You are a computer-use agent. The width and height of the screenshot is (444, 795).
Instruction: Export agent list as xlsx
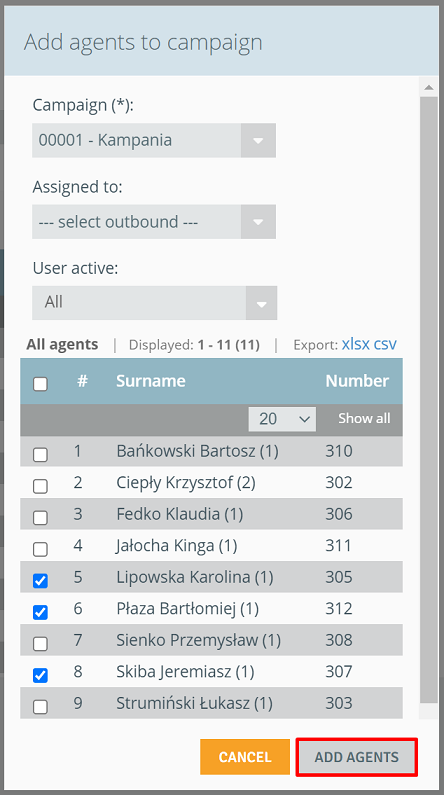(356, 344)
